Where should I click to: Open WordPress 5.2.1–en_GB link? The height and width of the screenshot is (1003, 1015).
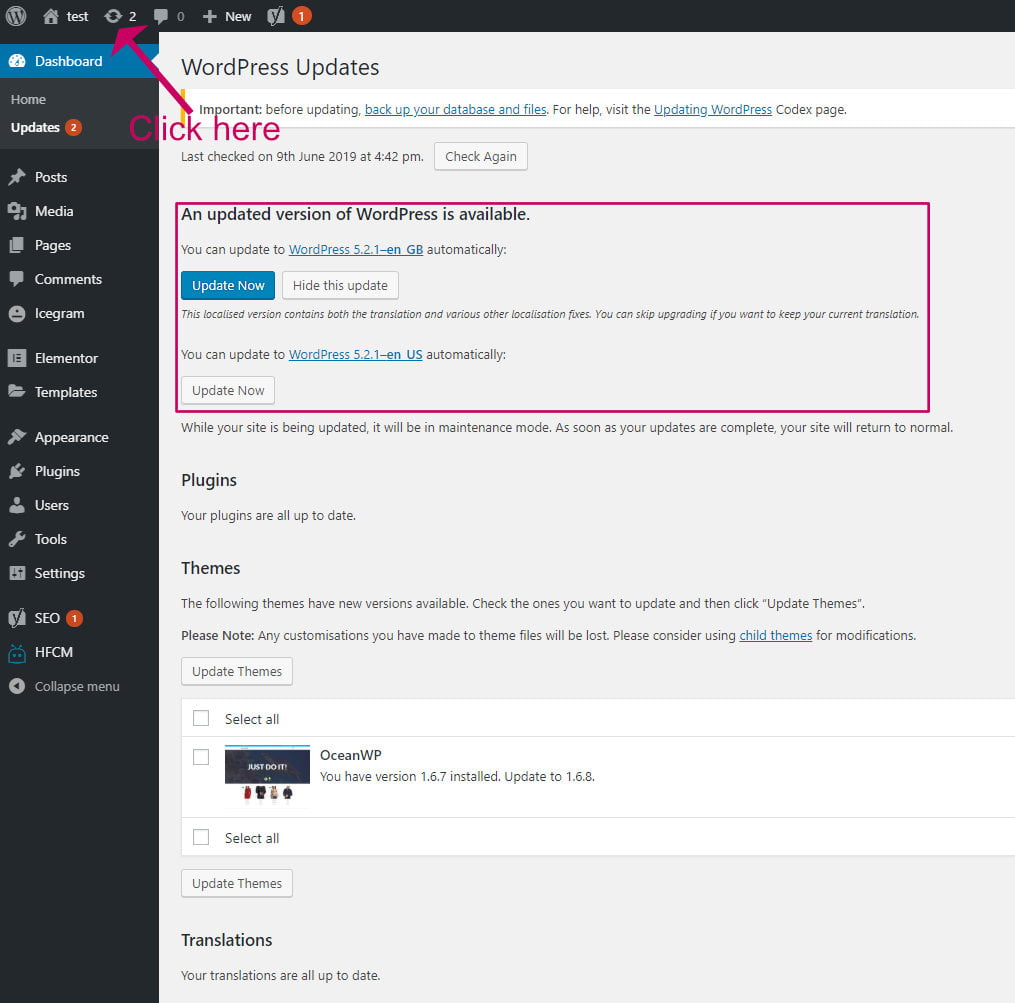[356, 249]
